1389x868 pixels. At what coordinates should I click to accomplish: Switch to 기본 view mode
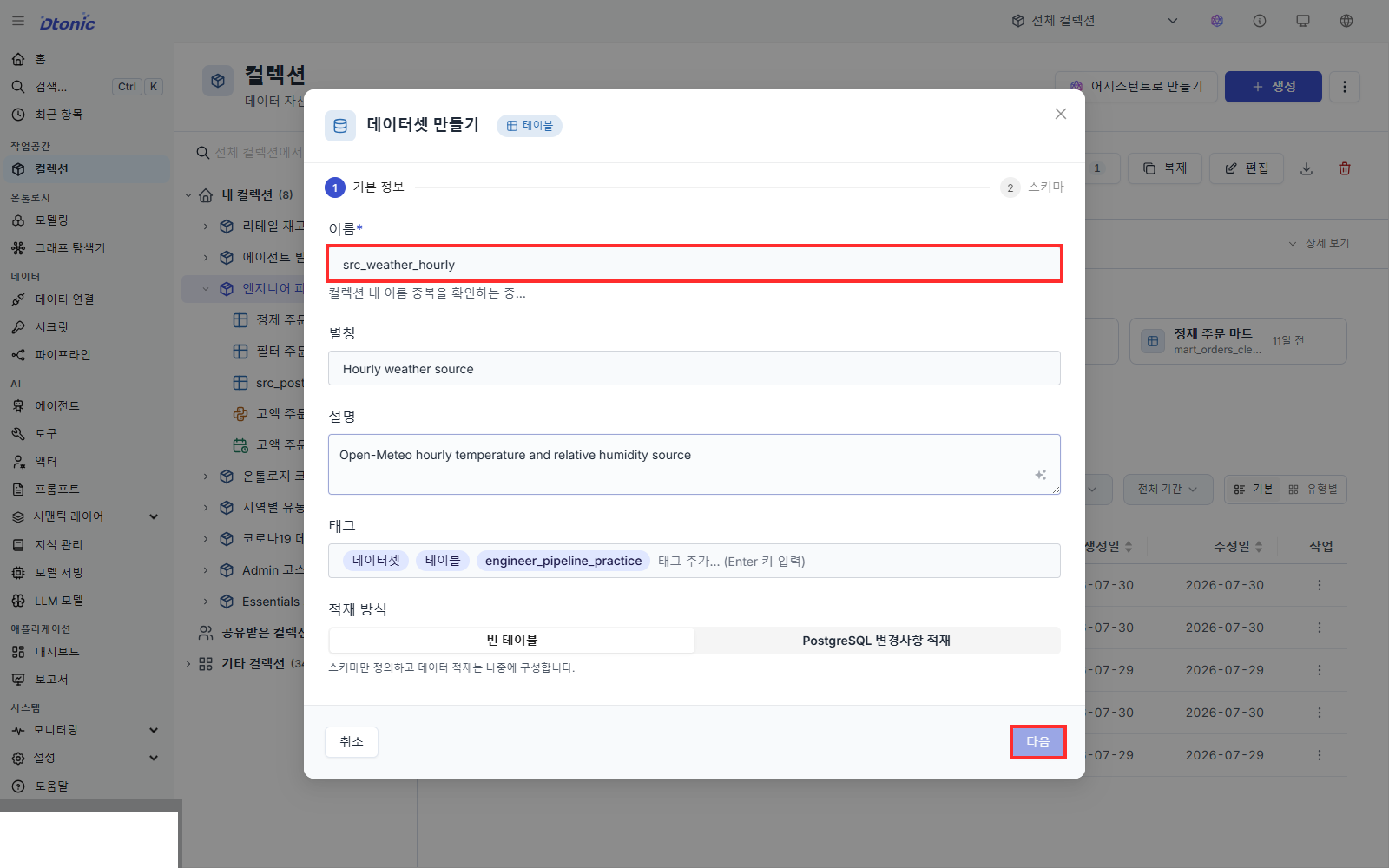click(1254, 490)
